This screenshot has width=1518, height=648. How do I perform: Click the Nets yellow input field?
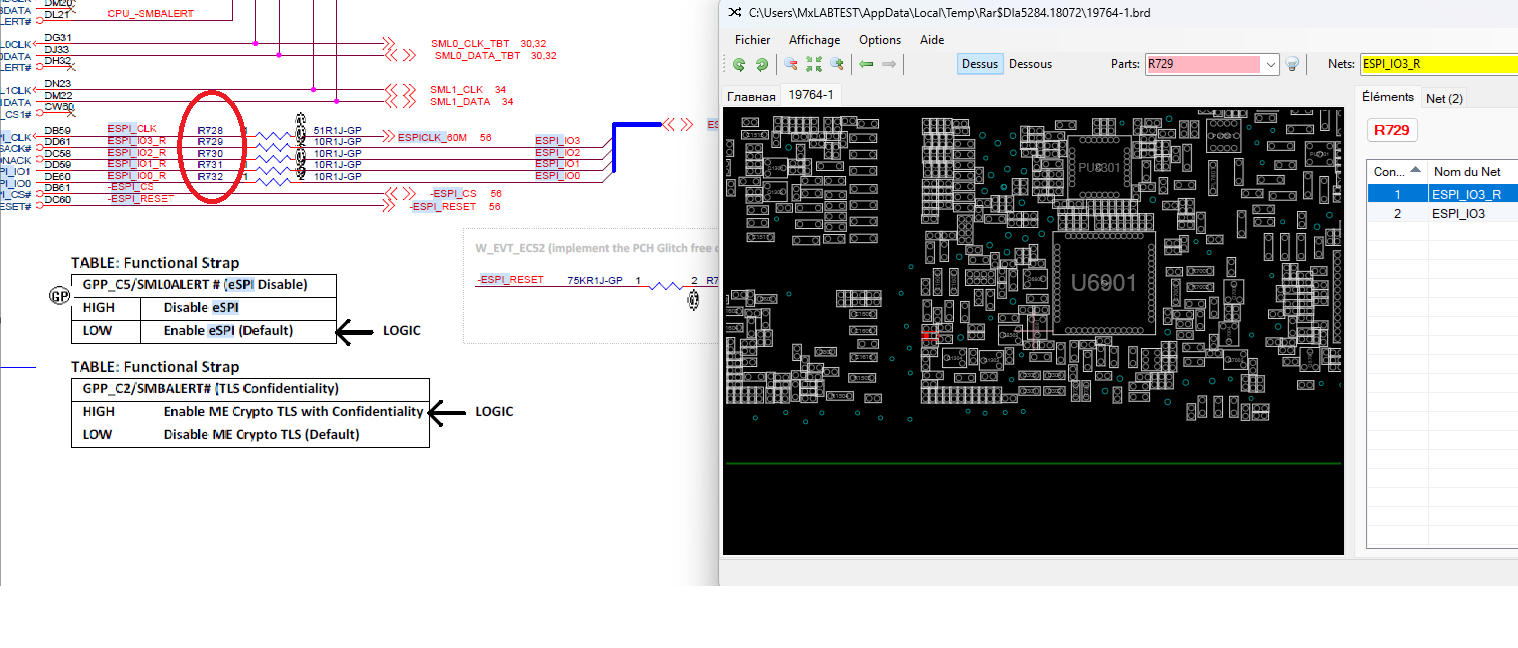tap(1438, 64)
